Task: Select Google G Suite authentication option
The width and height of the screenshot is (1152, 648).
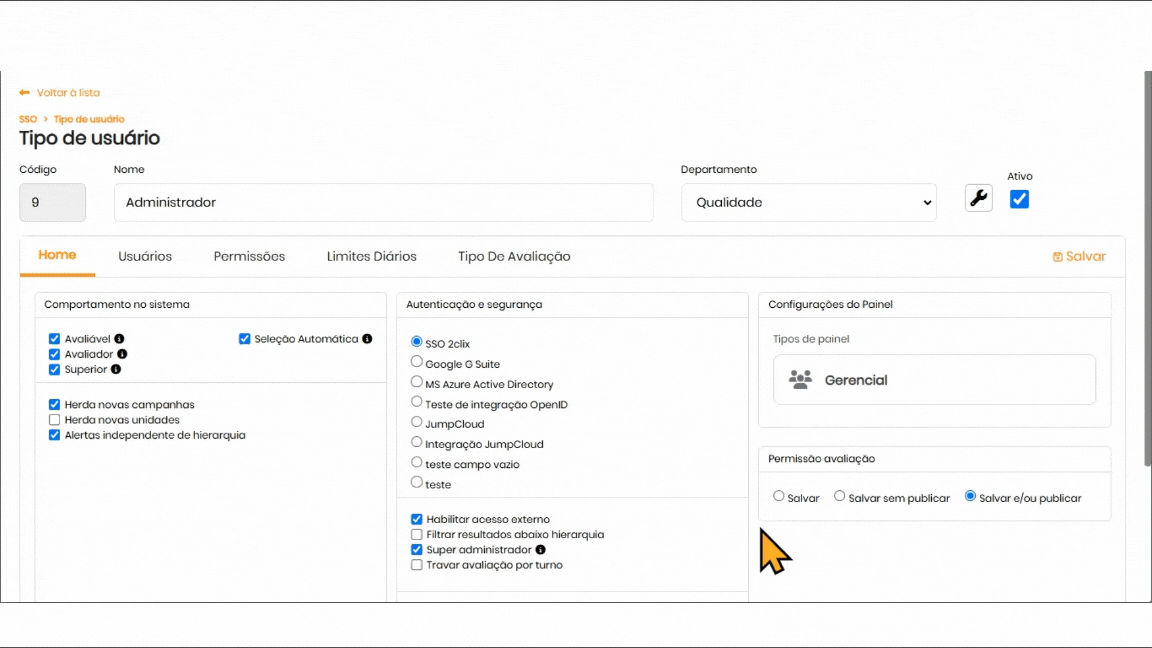Action: pos(417,362)
